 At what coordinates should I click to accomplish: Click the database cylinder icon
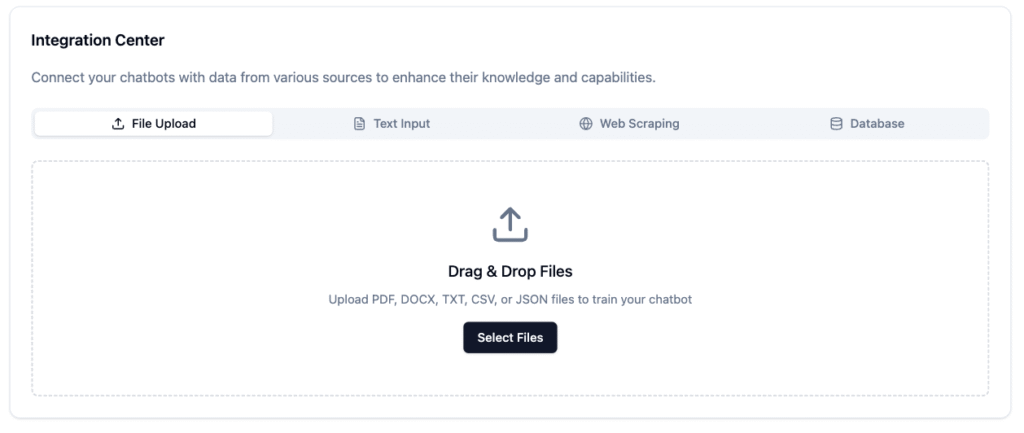tap(836, 123)
